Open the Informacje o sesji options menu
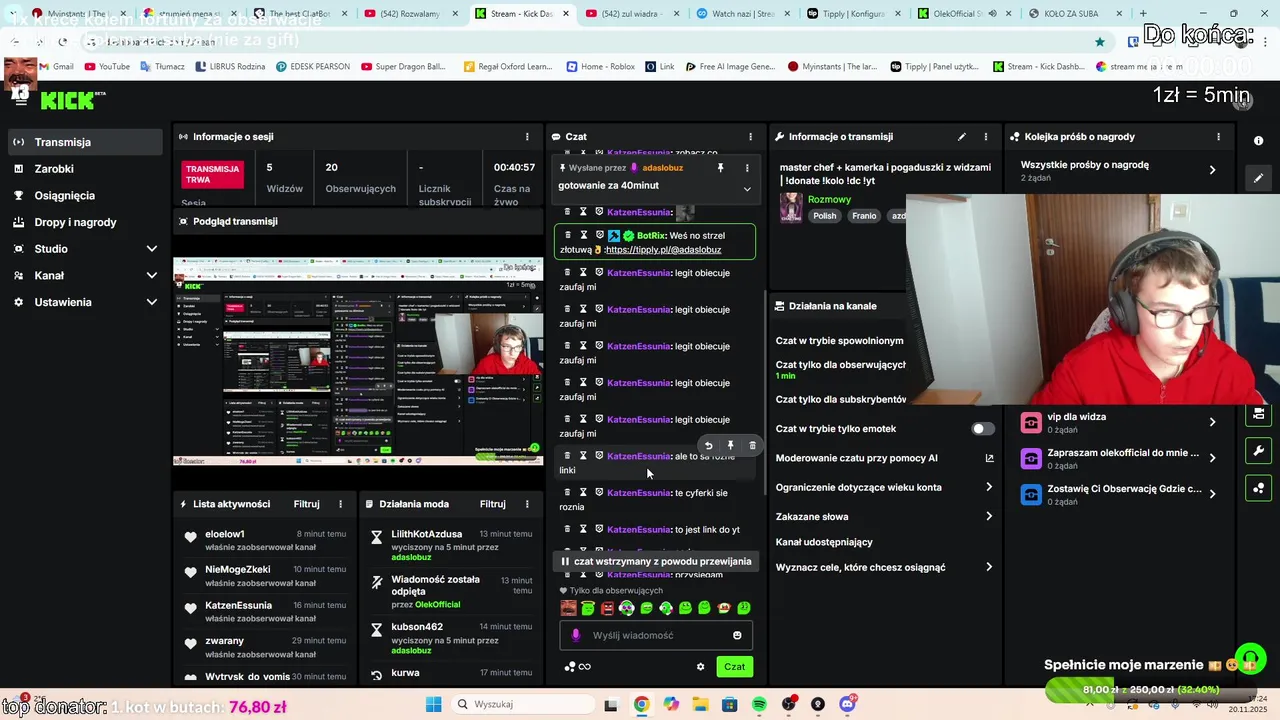 tap(527, 136)
